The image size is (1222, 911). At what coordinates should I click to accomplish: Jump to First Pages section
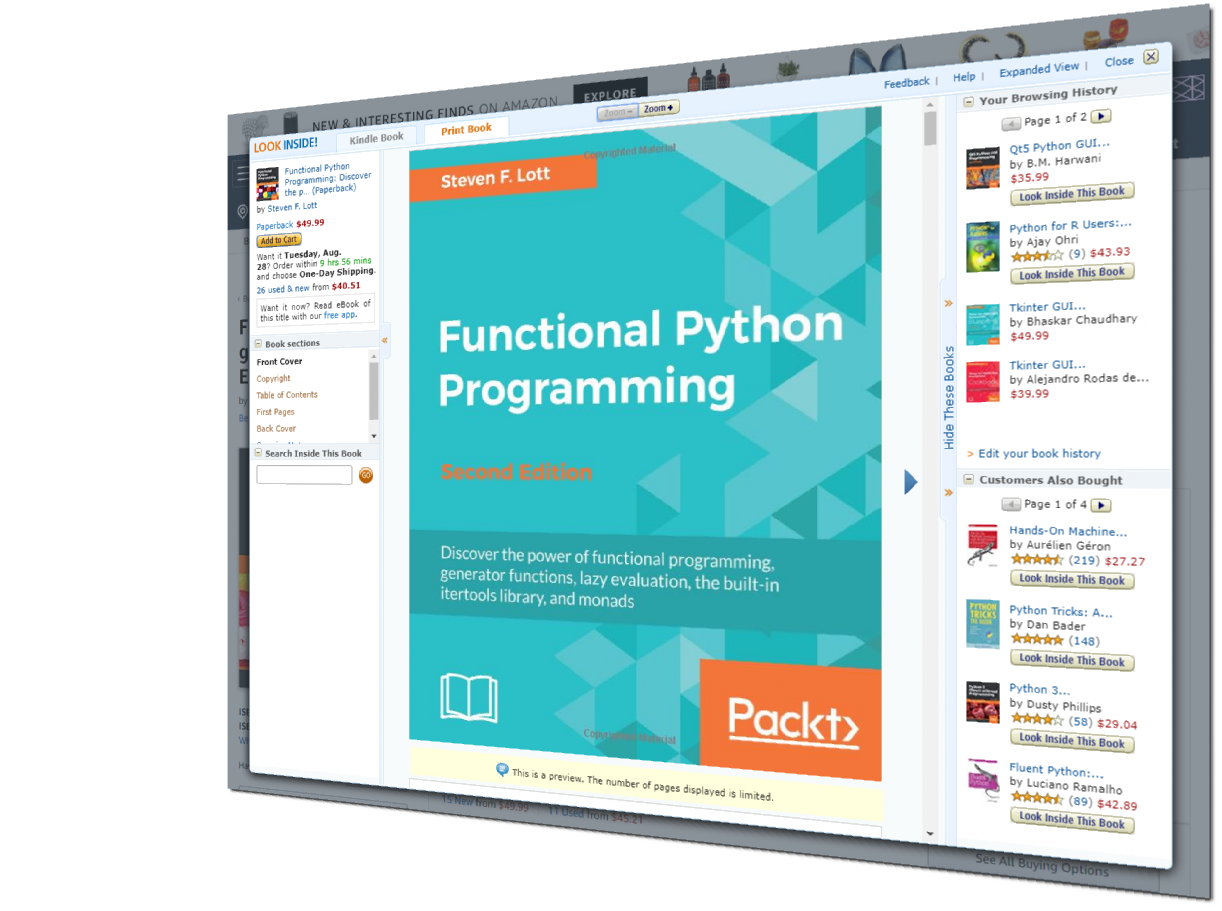click(x=275, y=412)
